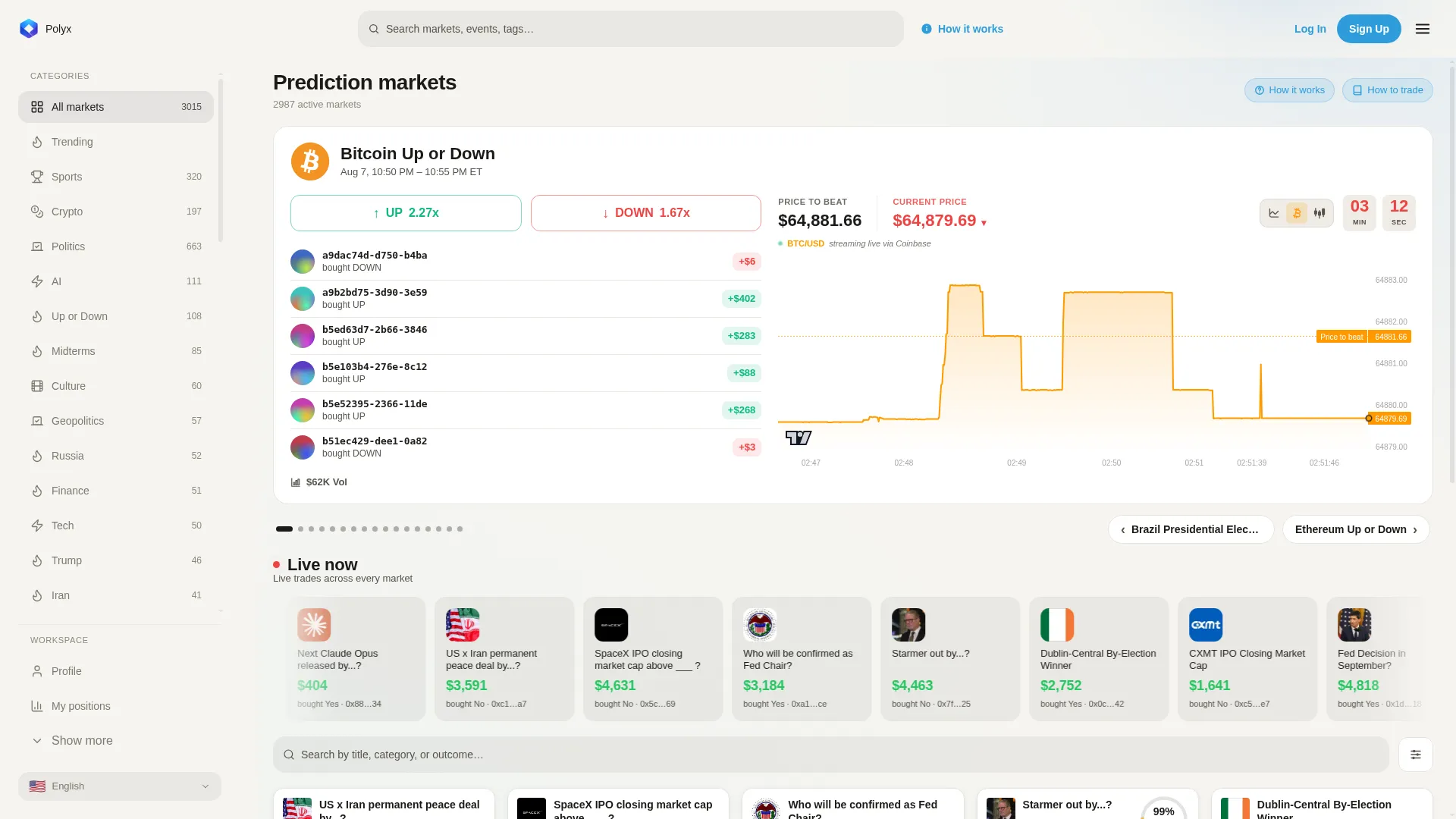The height and width of the screenshot is (819, 1456).
Task: Click the Trending flame icon
Action: click(x=37, y=142)
